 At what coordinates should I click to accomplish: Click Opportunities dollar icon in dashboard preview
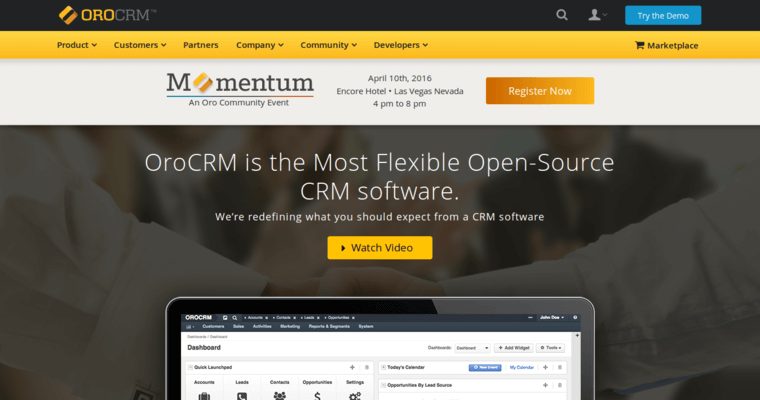[x=317, y=396]
